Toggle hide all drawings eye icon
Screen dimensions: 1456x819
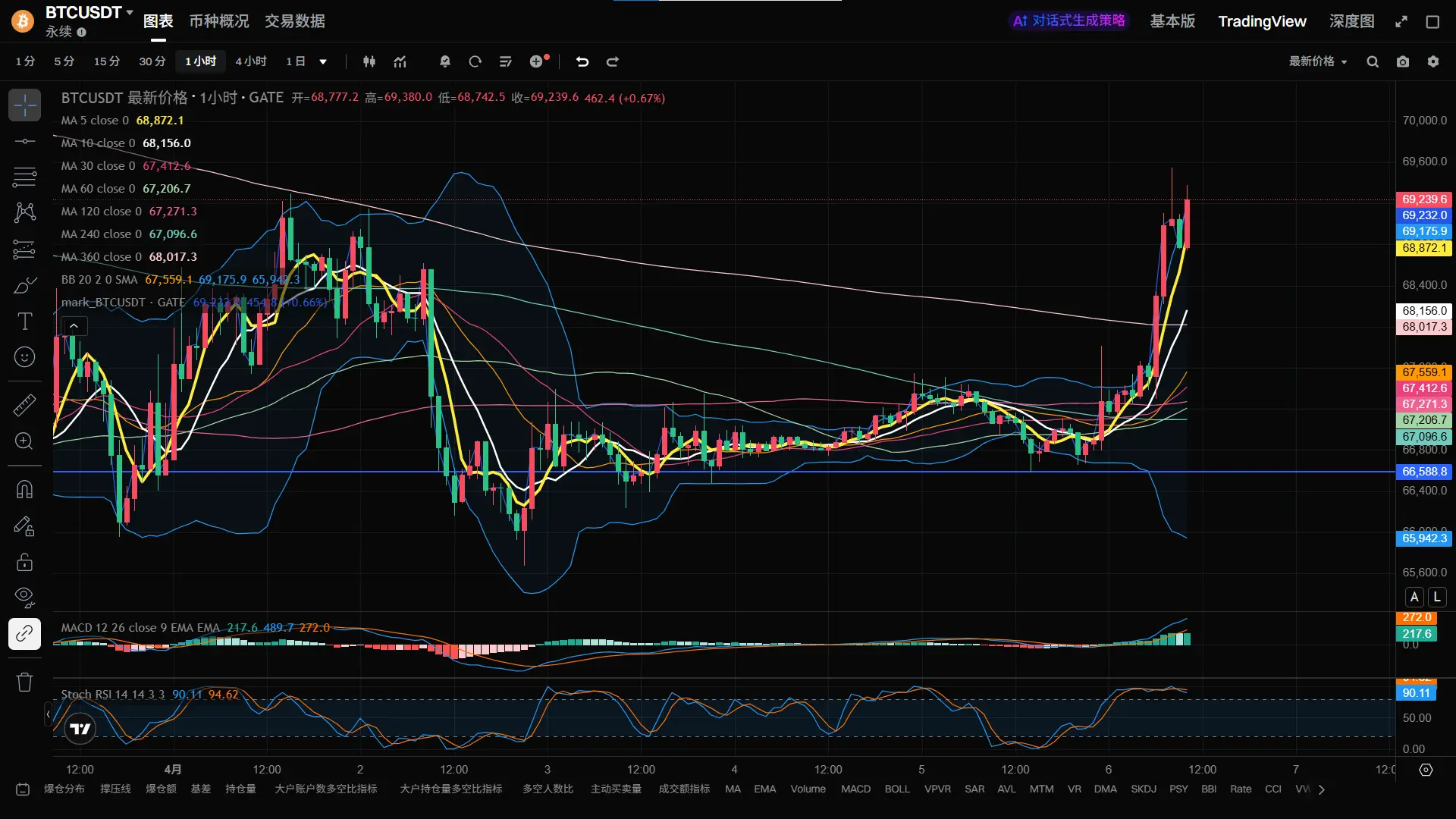[x=24, y=597]
